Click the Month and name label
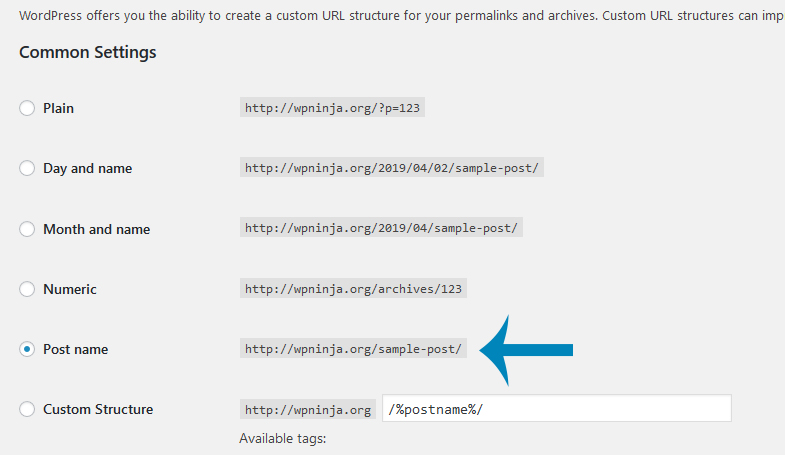 pyautogui.click(x=97, y=229)
